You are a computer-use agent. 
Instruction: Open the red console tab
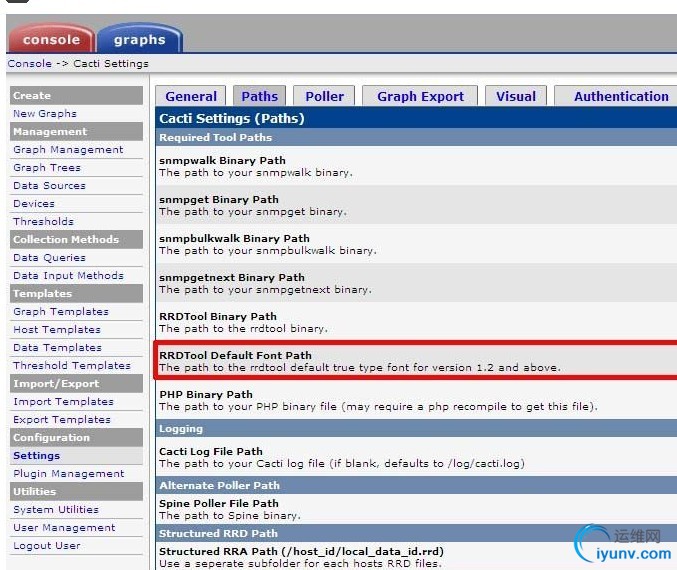[x=51, y=39]
